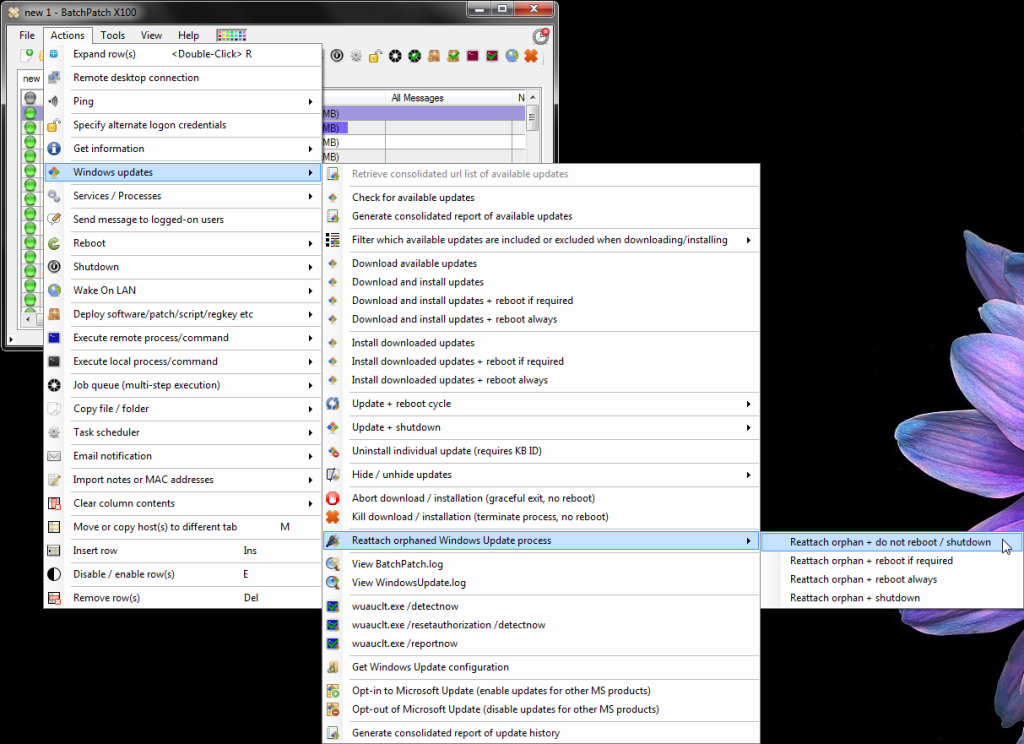Open the File menu

click(x=27, y=35)
